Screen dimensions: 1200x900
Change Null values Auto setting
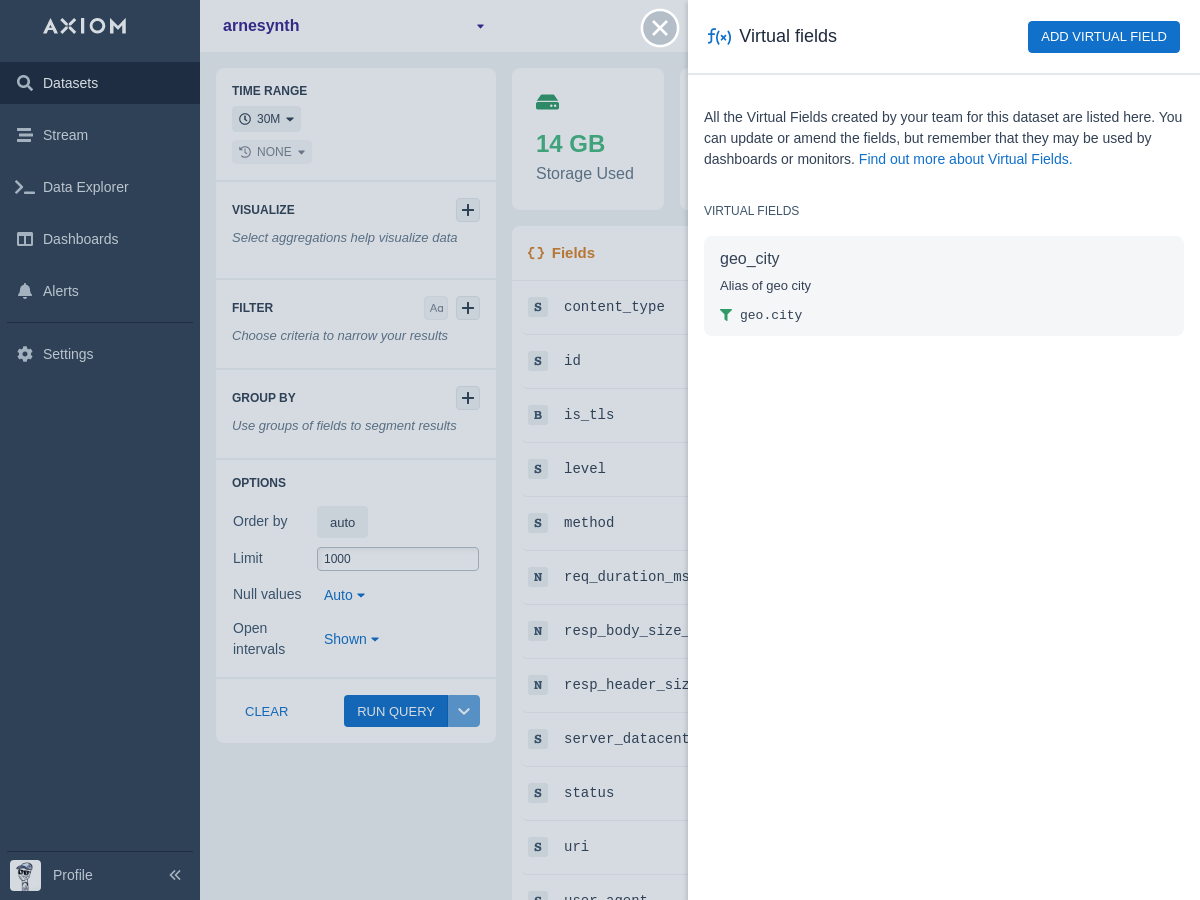[345, 595]
